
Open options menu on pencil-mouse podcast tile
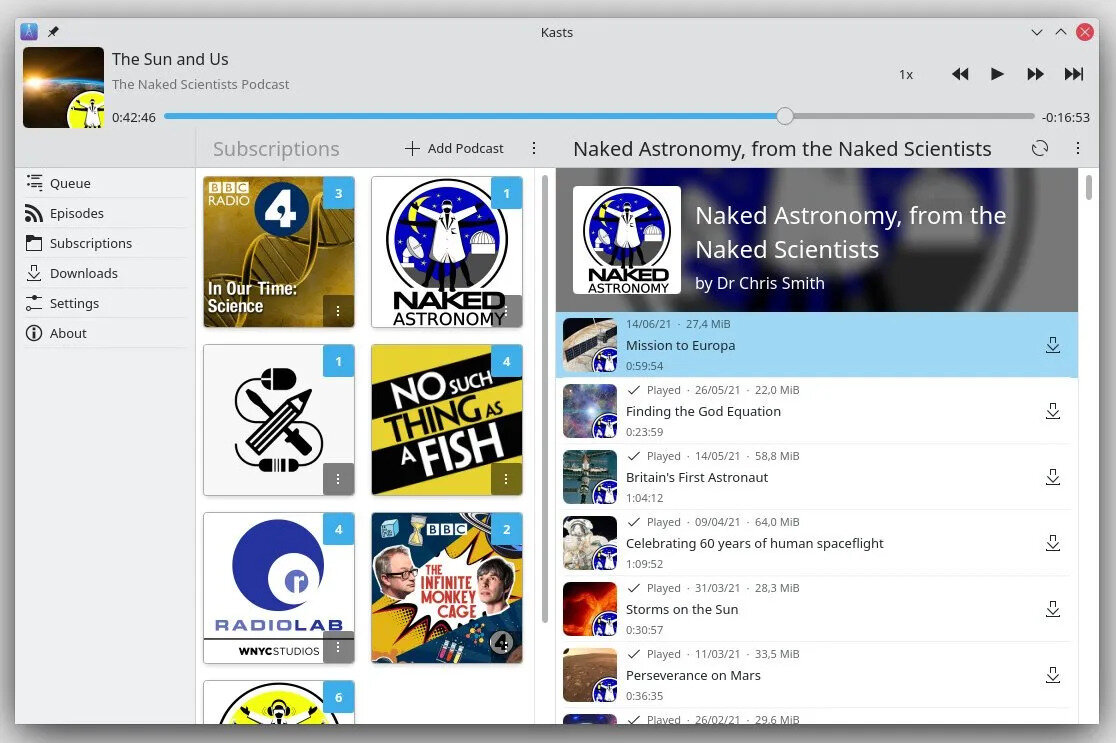click(x=338, y=479)
